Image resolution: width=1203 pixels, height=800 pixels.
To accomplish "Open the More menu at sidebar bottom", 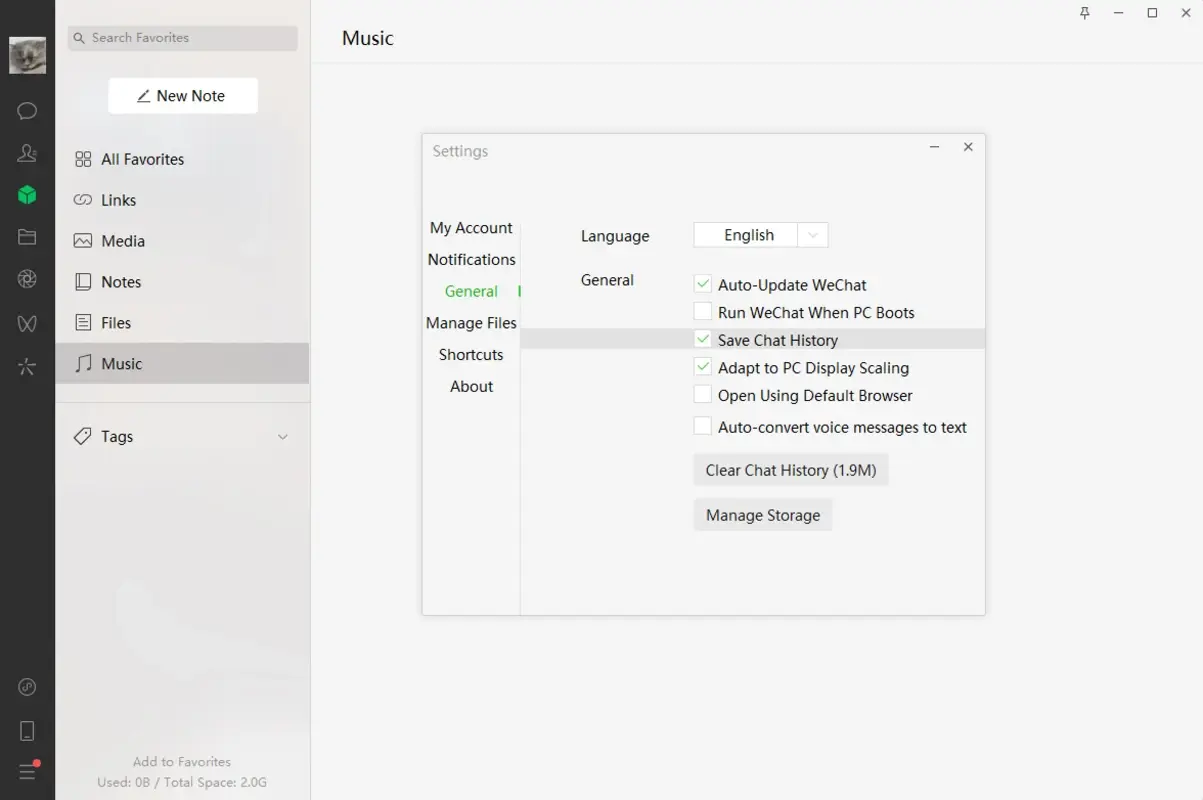I will click(x=26, y=770).
